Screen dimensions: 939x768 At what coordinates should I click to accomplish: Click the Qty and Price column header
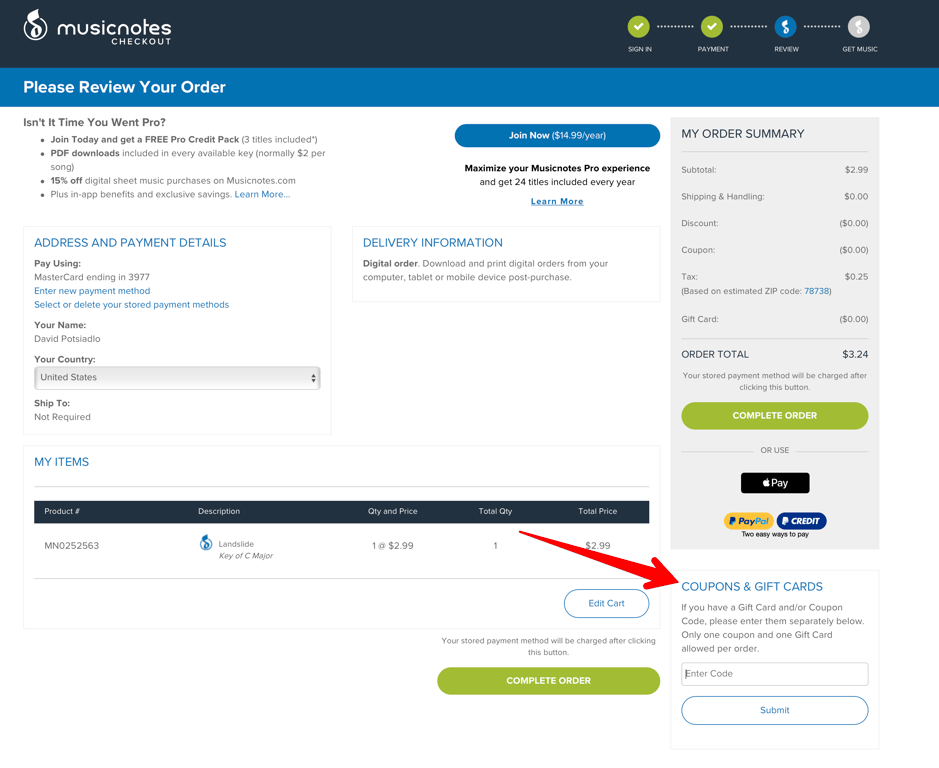(392, 511)
